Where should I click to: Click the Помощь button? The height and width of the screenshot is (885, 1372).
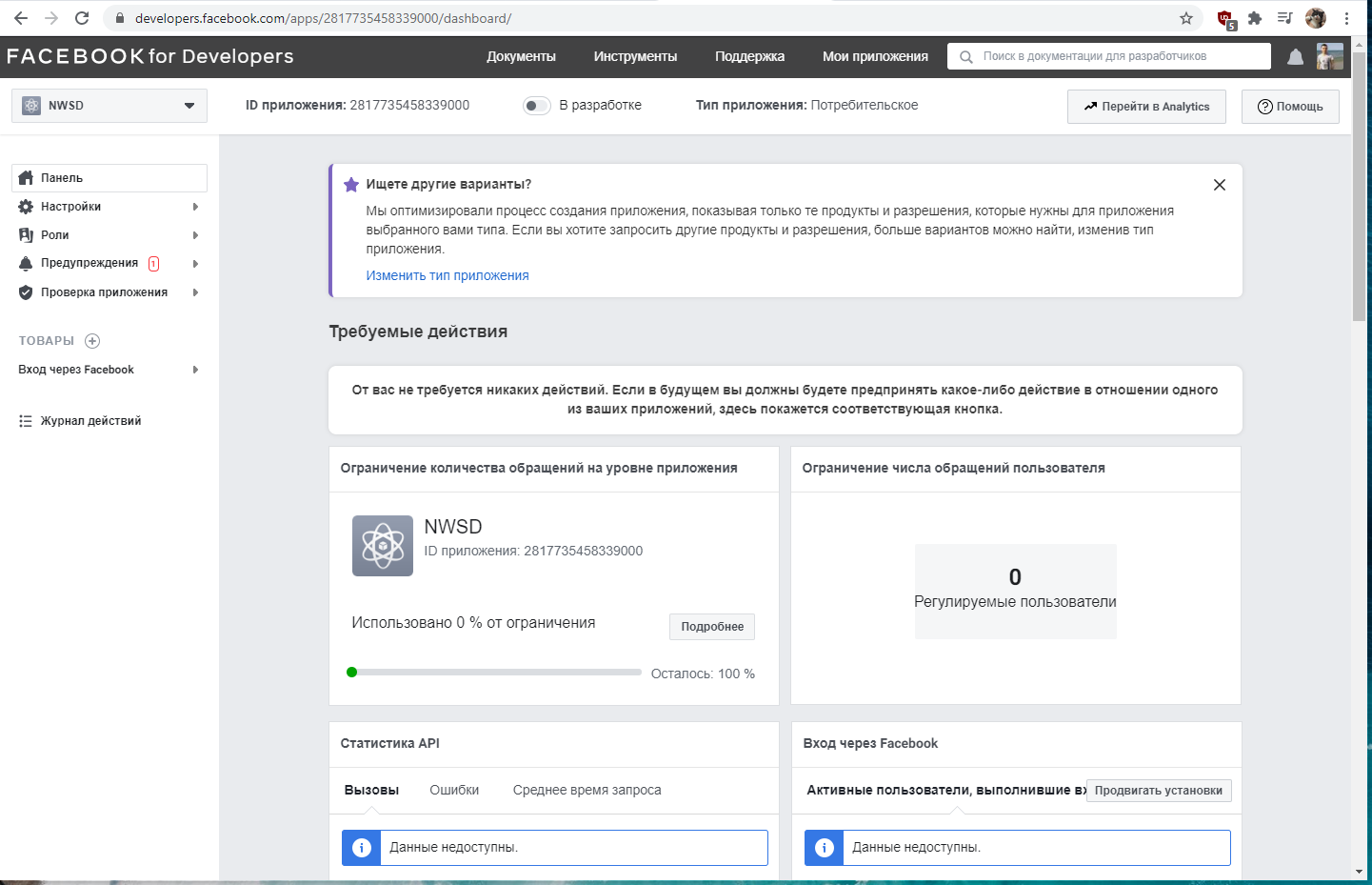(x=1290, y=107)
